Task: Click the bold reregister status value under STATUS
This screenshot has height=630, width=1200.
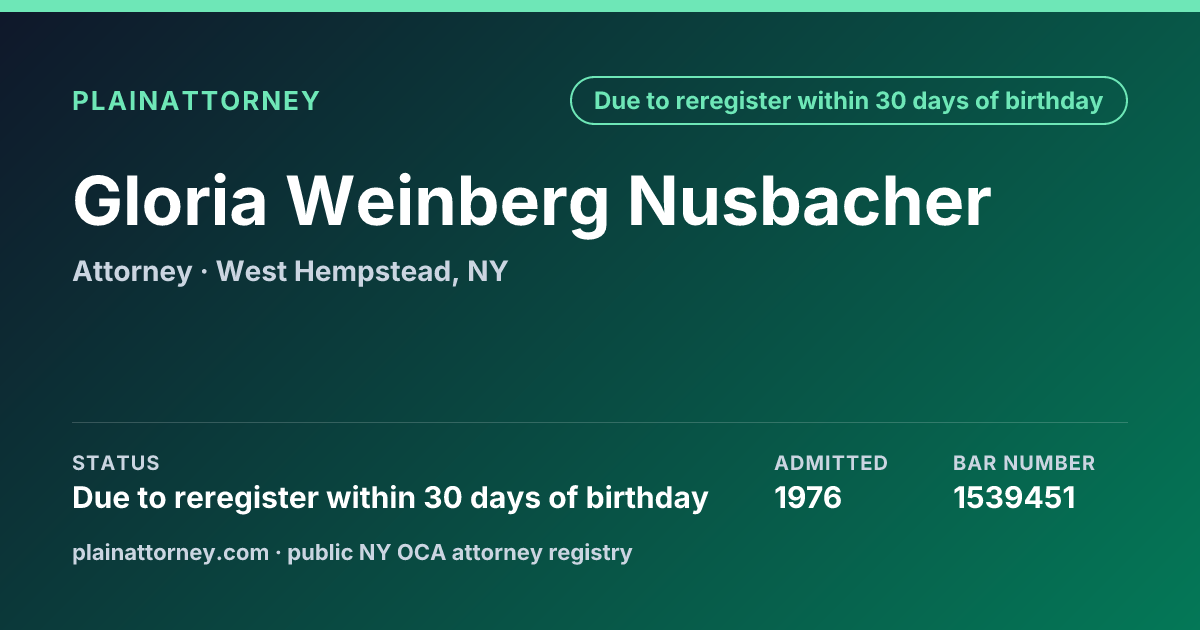Action: (x=390, y=498)
